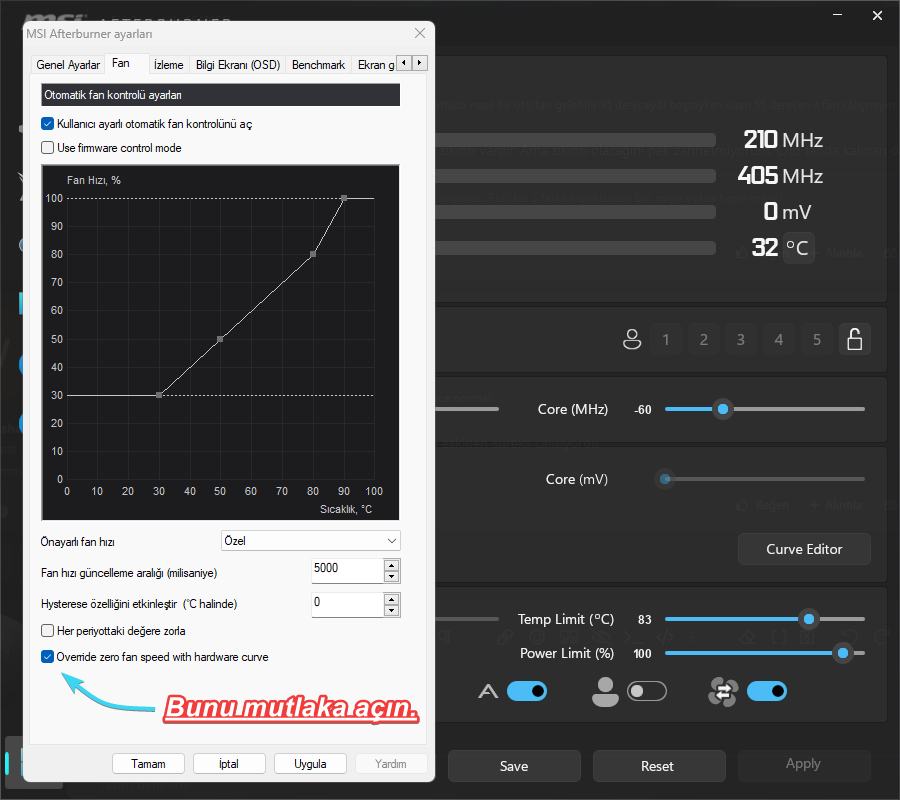The image size is (900, 800).
Task: Close the MSI Afterburner ayarları dialog
Action: (x=420, y=33)
